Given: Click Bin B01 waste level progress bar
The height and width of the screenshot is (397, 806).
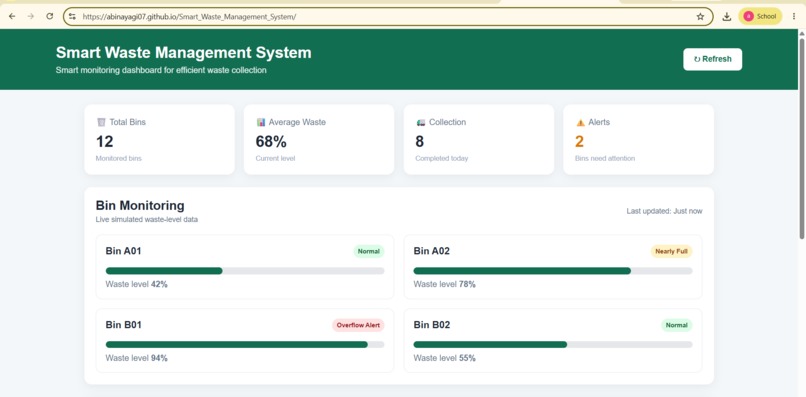Looking at the screenshot, I should (x=245, y=345).
